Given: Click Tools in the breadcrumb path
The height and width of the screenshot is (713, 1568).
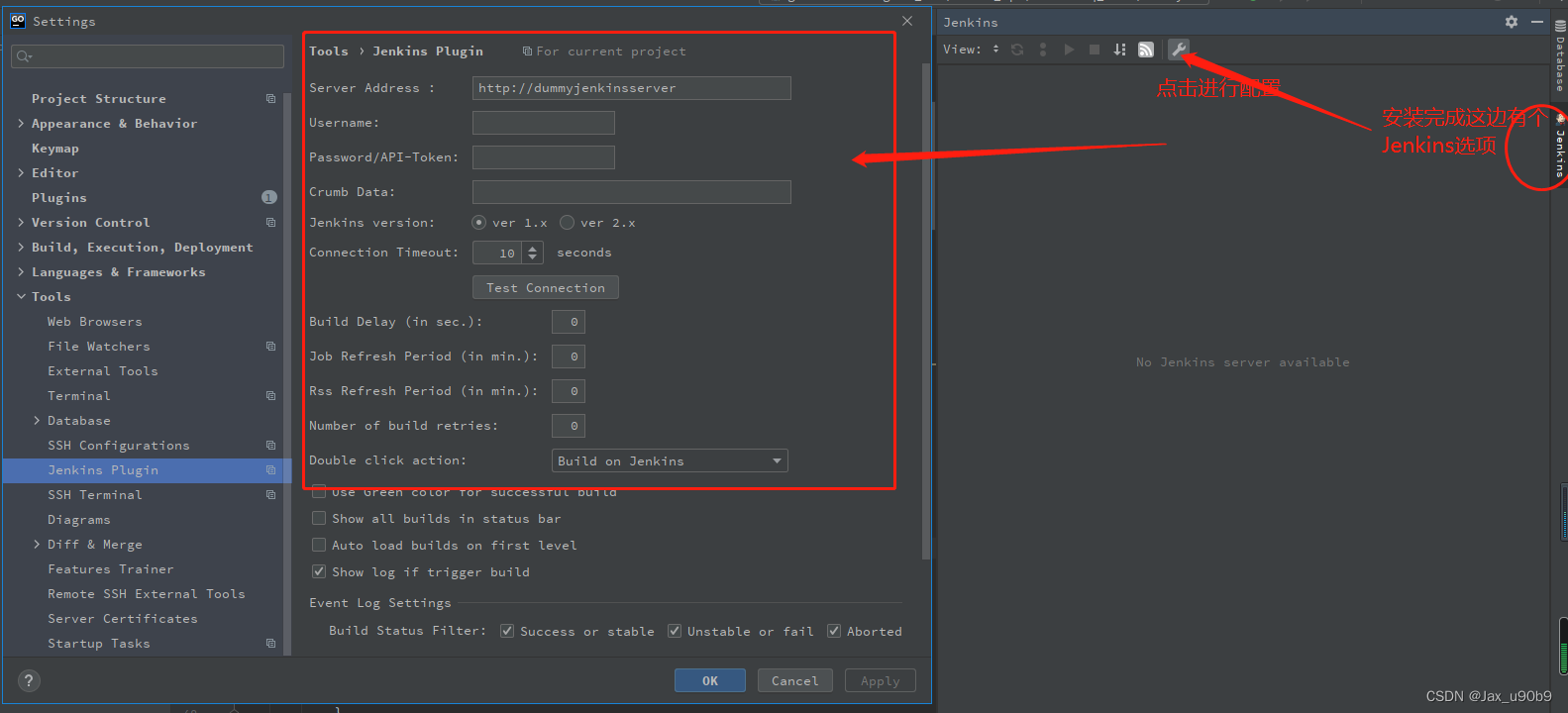Looking at the screenshot, I should (329, 51).
